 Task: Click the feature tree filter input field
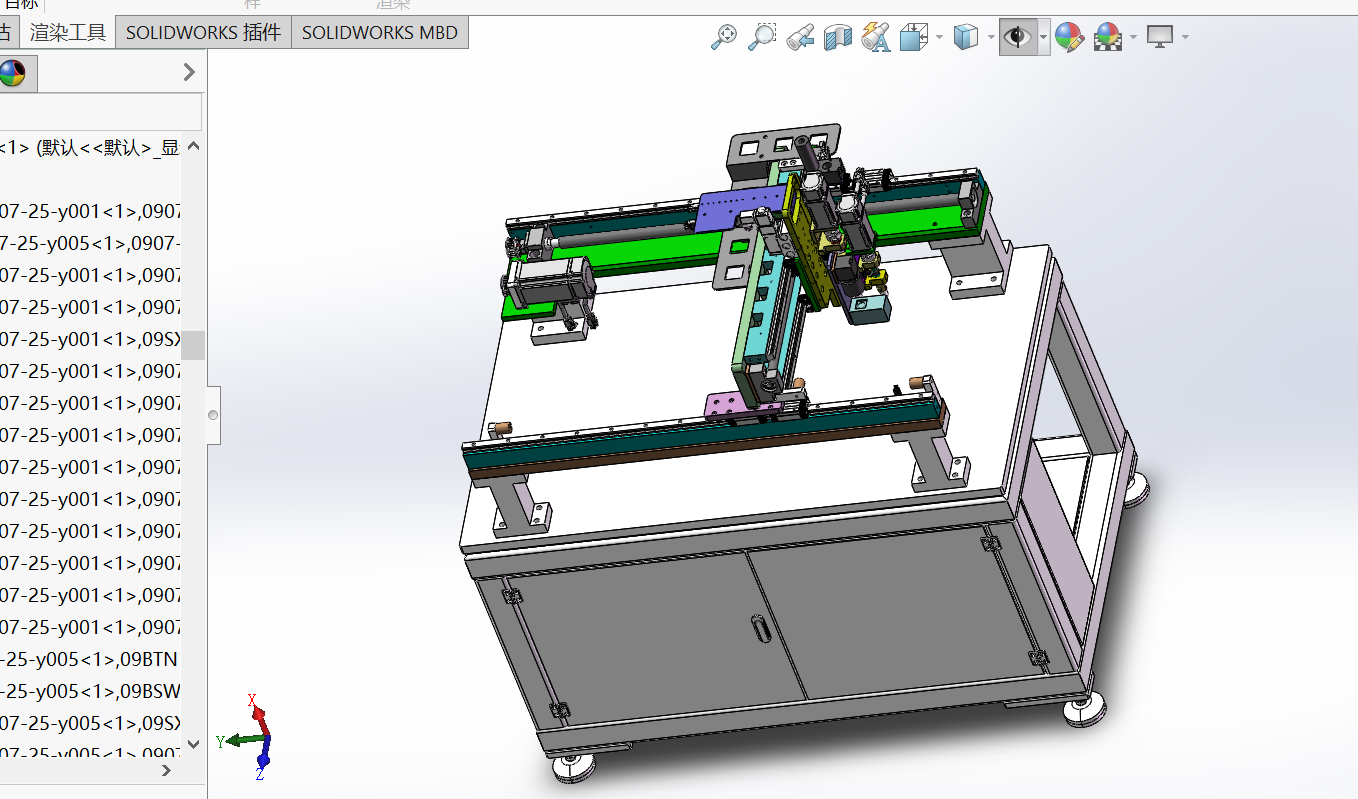tap(100, 112)
